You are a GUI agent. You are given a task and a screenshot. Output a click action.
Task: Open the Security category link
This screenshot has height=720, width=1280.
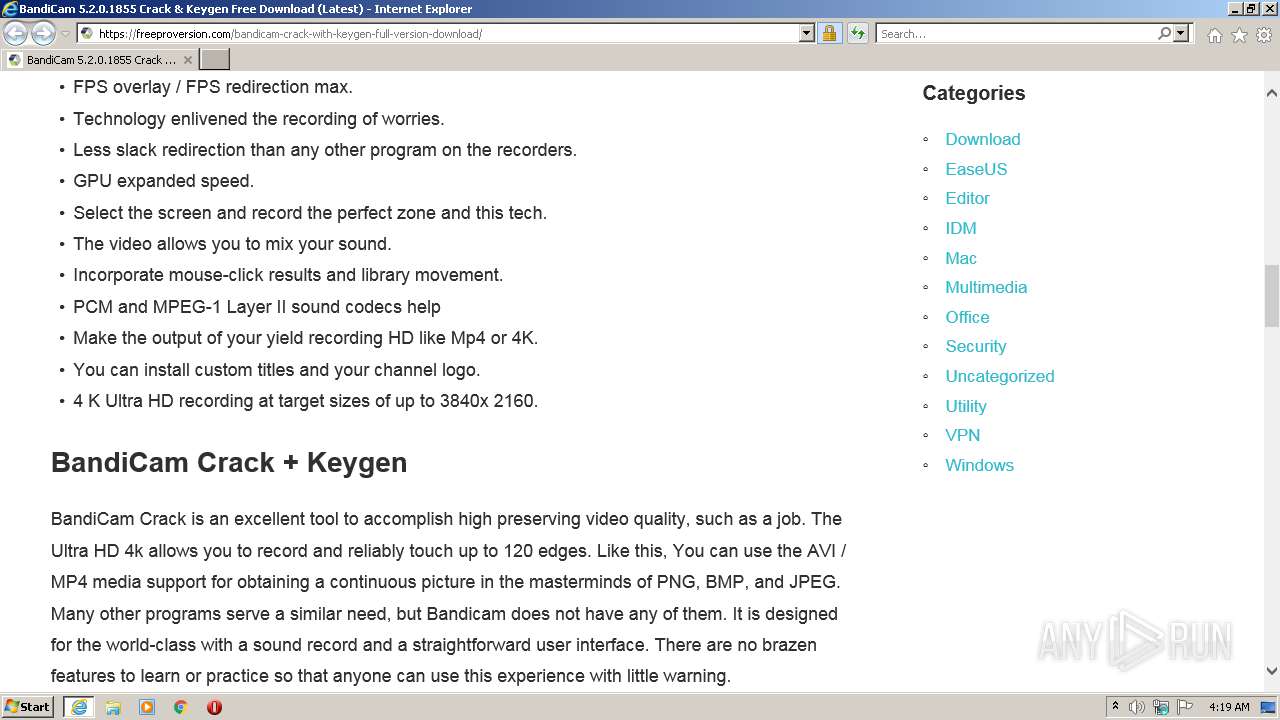976,346
